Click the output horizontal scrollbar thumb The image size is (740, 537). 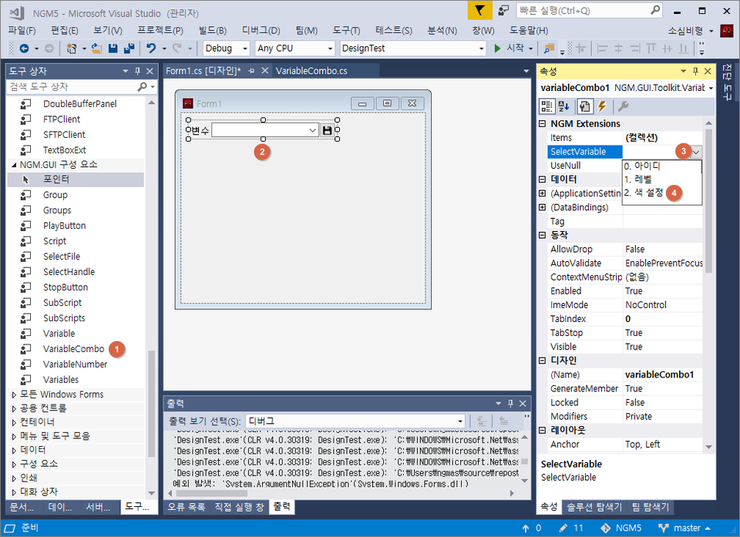tap(211, 494)
